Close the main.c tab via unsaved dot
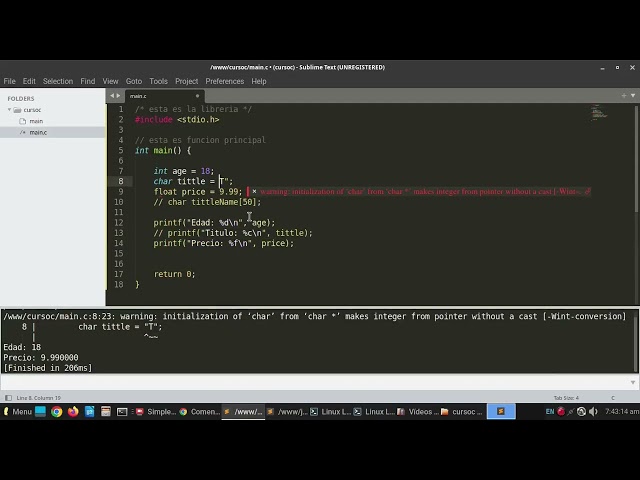 [x=197, y=96]
